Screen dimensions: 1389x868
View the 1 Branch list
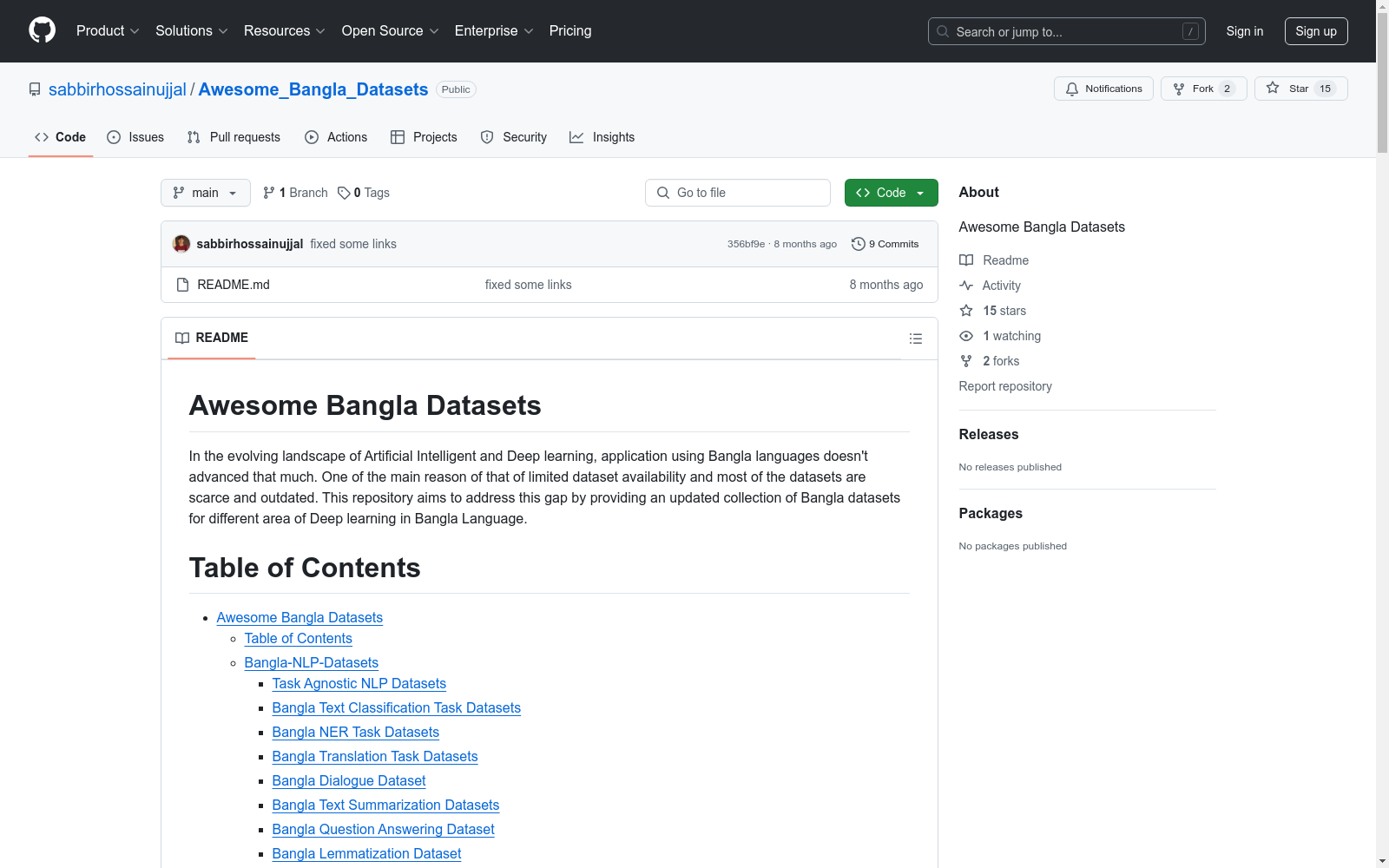click(295, 193)
